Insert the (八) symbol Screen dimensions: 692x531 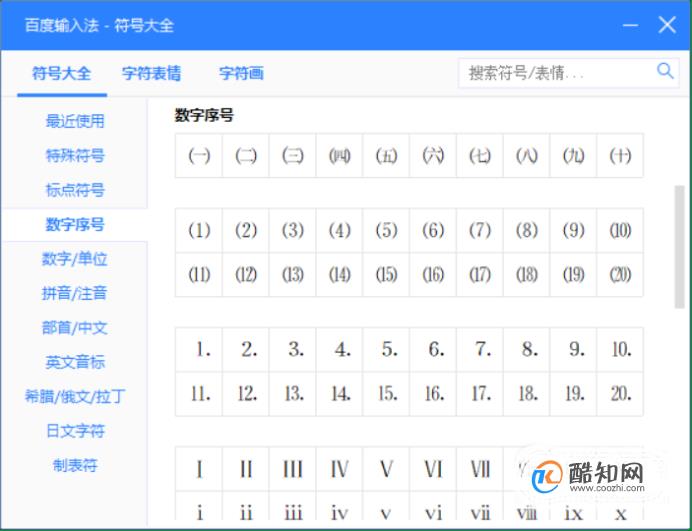pyautogui.click(x=527, y=155)
